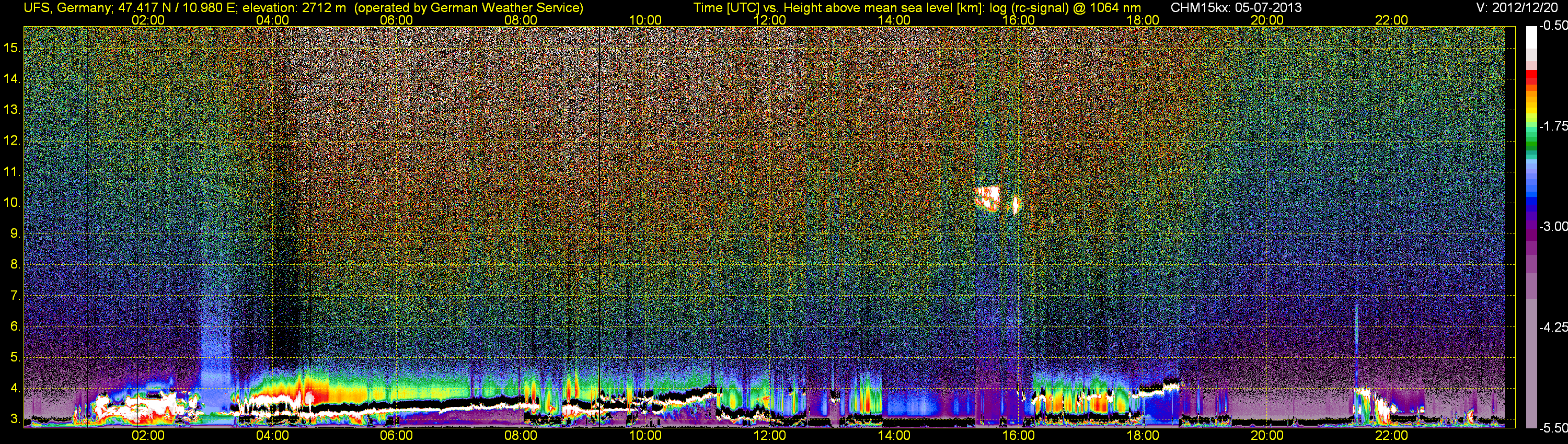1568x444 pixels.
Task: Click the top time axis label 20:00
Action: 1267,20
